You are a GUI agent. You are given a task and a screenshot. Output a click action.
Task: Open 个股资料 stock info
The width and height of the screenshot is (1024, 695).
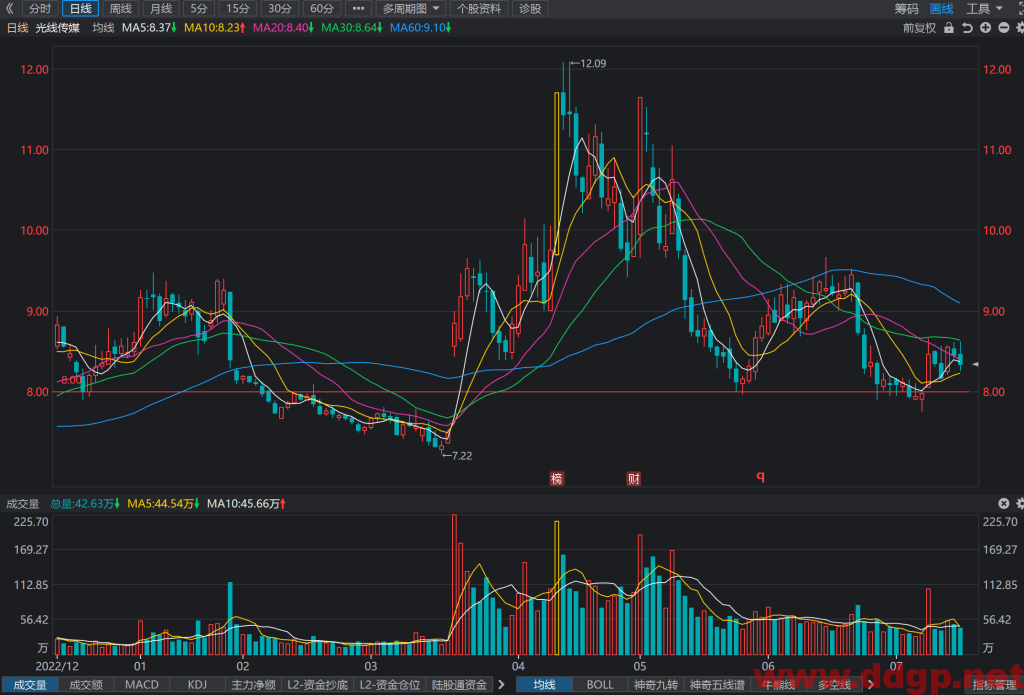click(479, 8)
